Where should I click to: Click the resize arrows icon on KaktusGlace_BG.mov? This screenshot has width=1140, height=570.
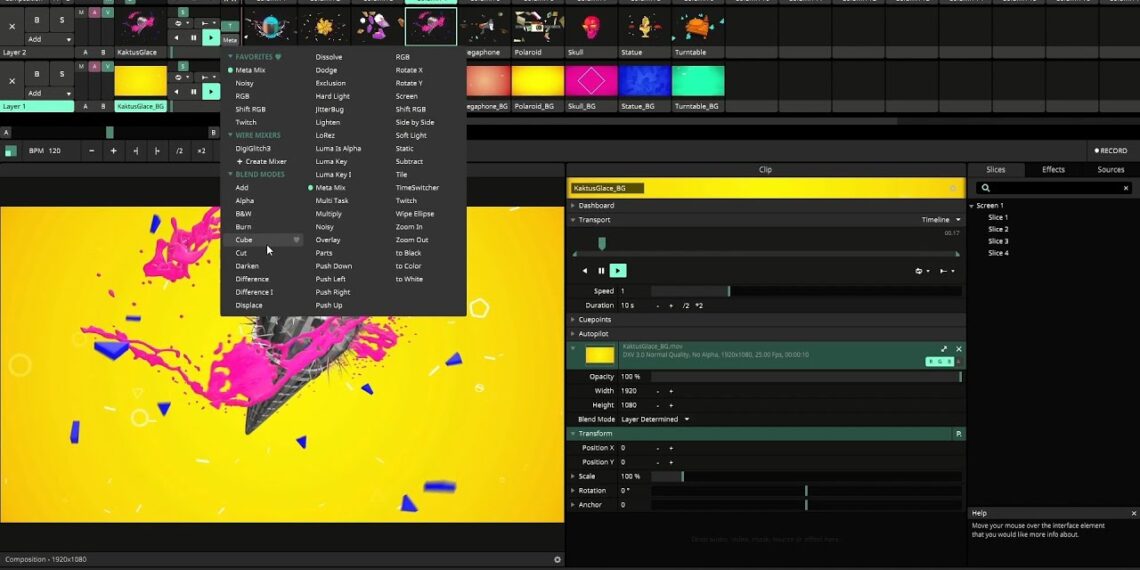point(944,349)
